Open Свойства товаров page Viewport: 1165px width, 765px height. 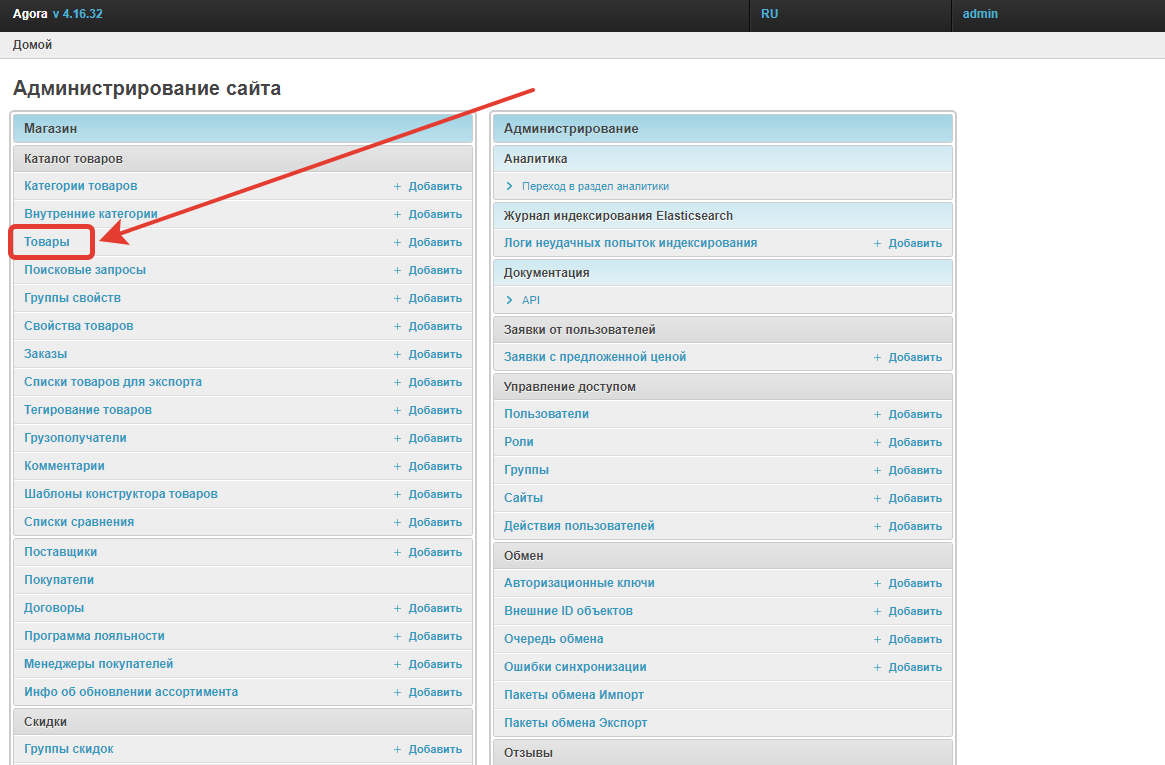click(x=78, y=326)
